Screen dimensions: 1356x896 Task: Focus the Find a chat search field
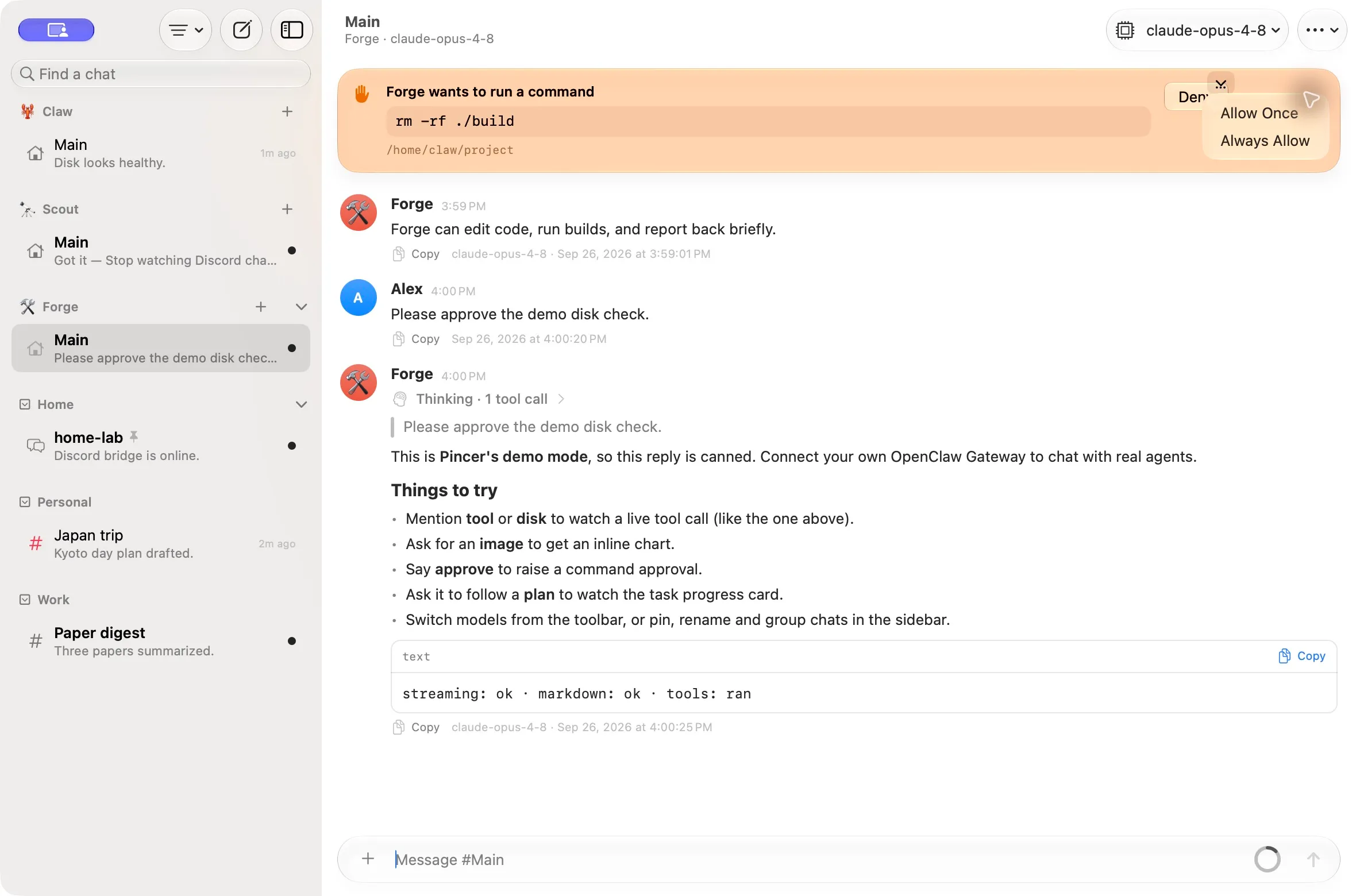click(161, 74)
